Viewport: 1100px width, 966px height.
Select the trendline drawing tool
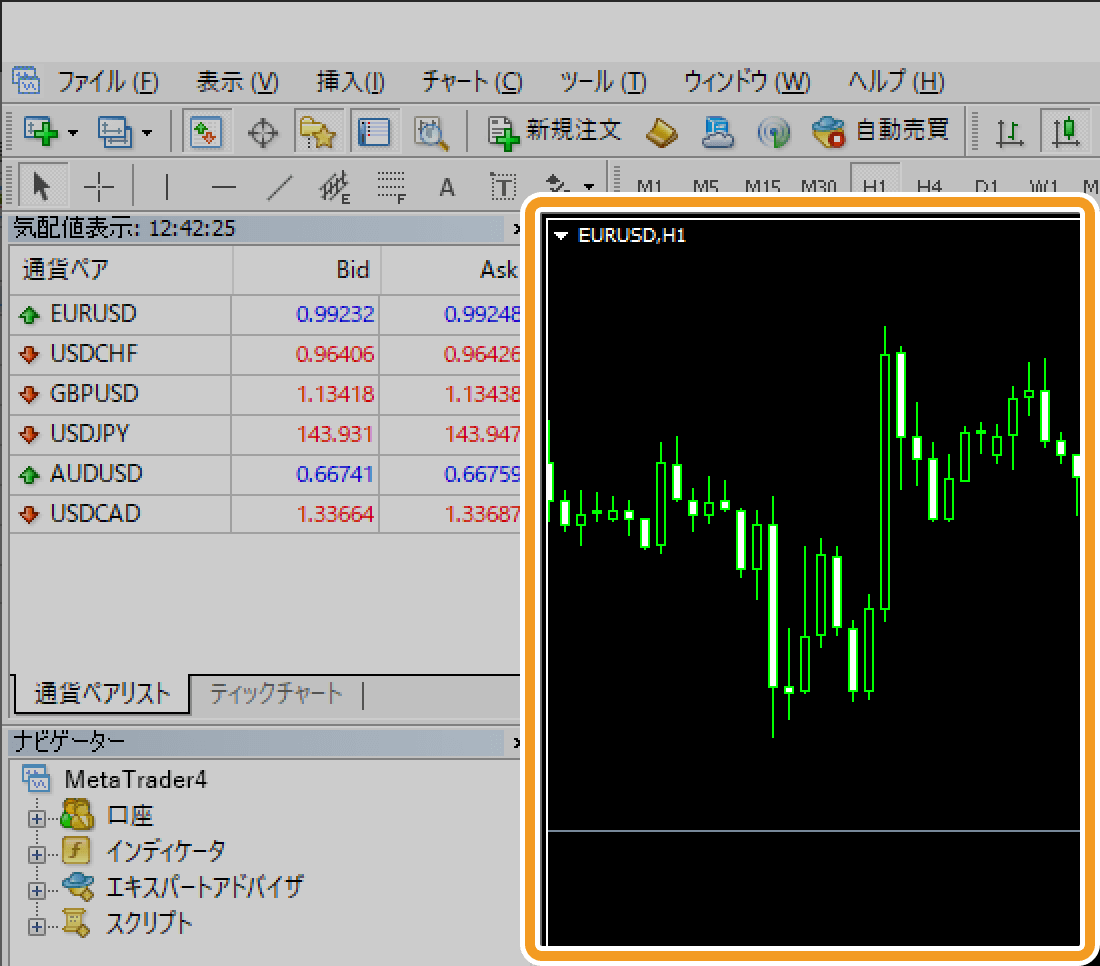click(x=282, y=187)
